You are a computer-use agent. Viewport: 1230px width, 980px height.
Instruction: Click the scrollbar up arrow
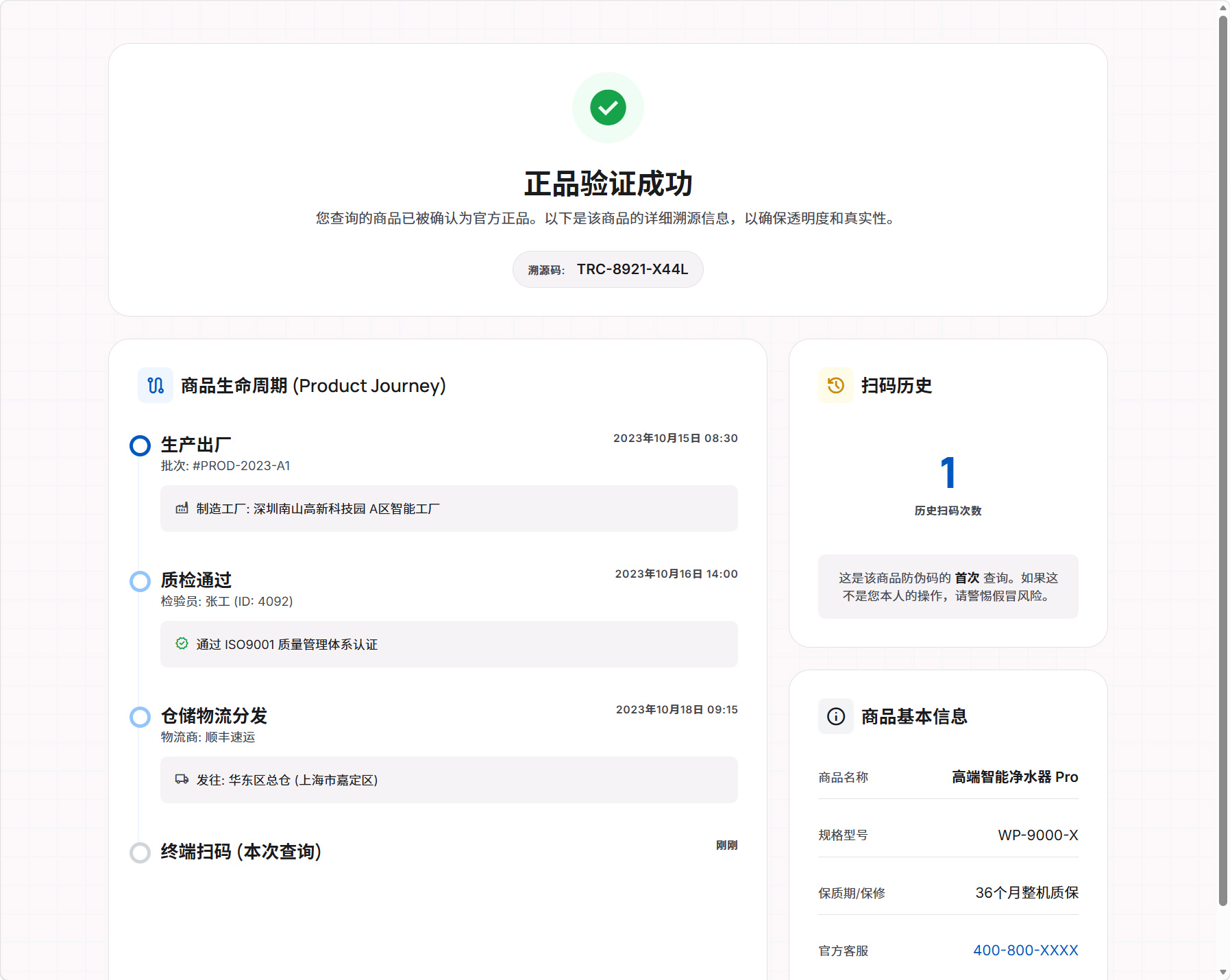(1223, 7)
